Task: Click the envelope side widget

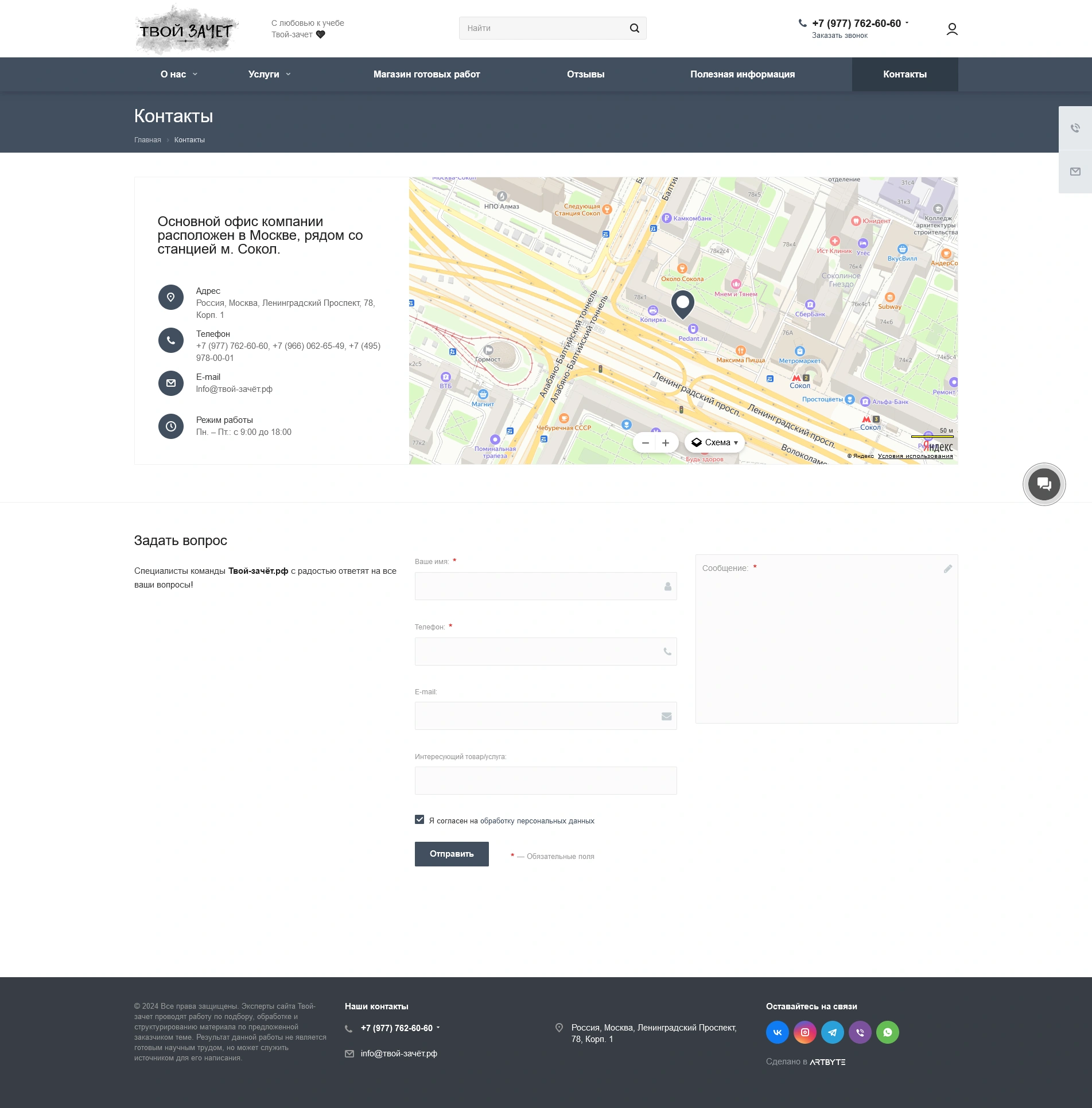Action: [x=1075, y=172]
